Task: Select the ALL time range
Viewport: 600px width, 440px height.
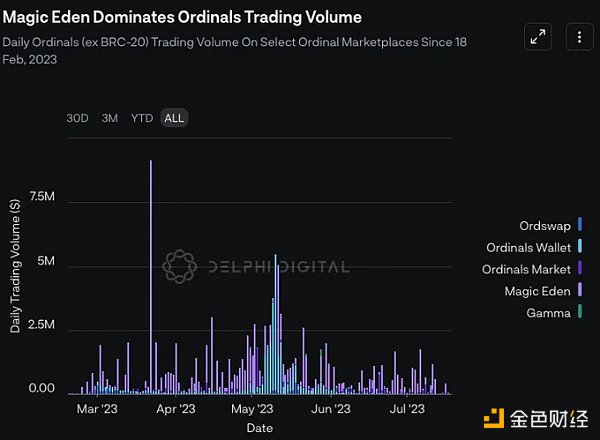Action: pos(174,118)
